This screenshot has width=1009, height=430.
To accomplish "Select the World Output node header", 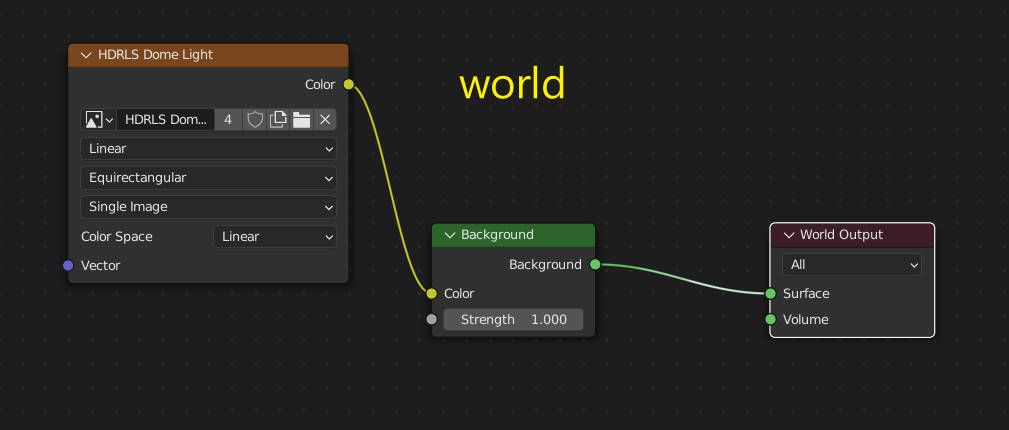I will coord(852,235).
